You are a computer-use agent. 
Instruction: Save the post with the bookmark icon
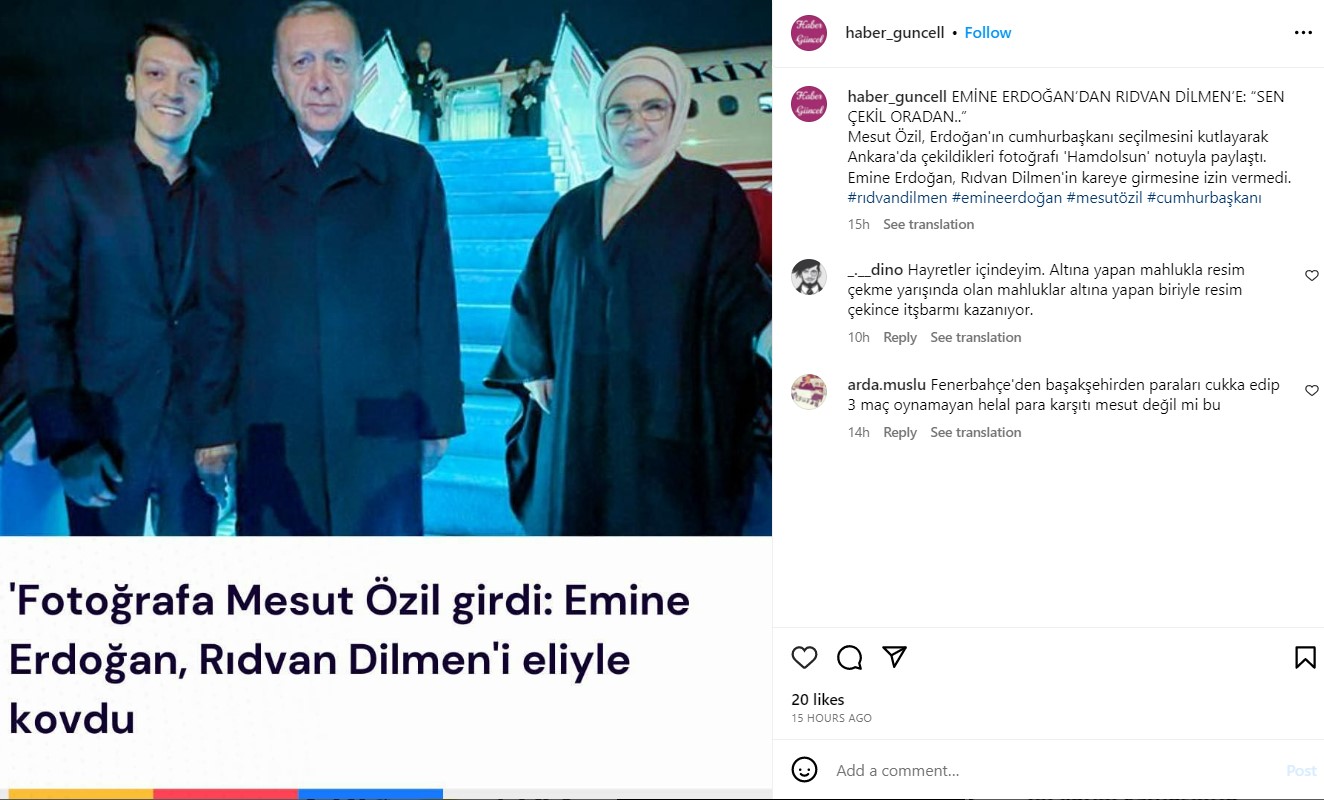click(1305, 657)
